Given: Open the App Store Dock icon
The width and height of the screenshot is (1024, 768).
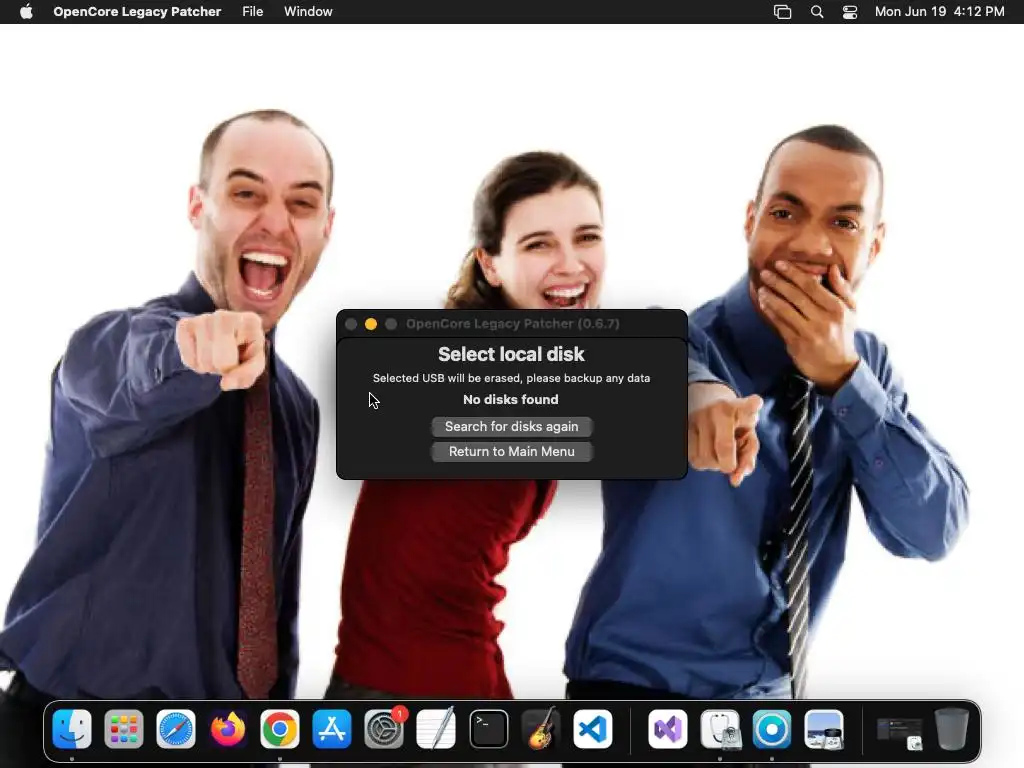Looking at the screenshot, I should click(332, 729).
